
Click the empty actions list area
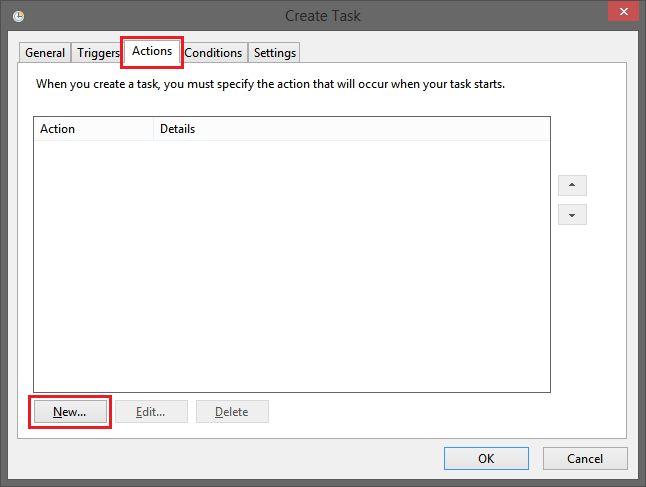(292, 266)
